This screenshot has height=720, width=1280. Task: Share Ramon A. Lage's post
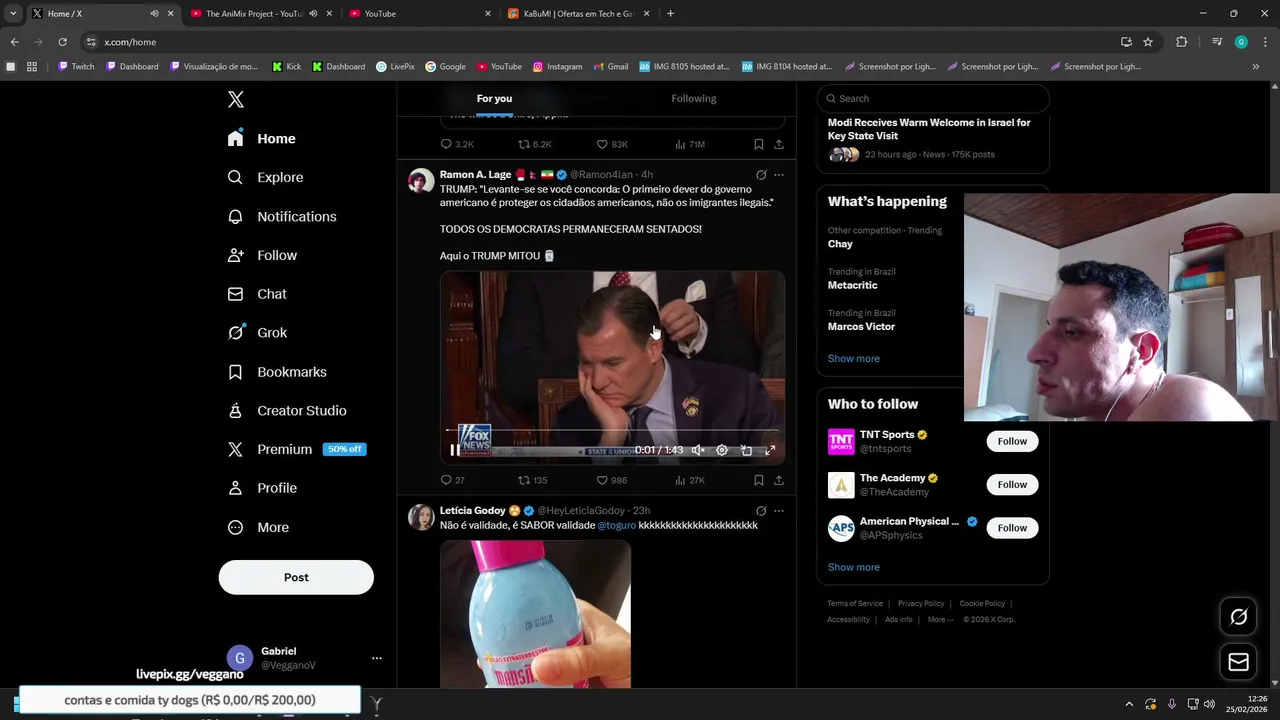pos(779,480)
